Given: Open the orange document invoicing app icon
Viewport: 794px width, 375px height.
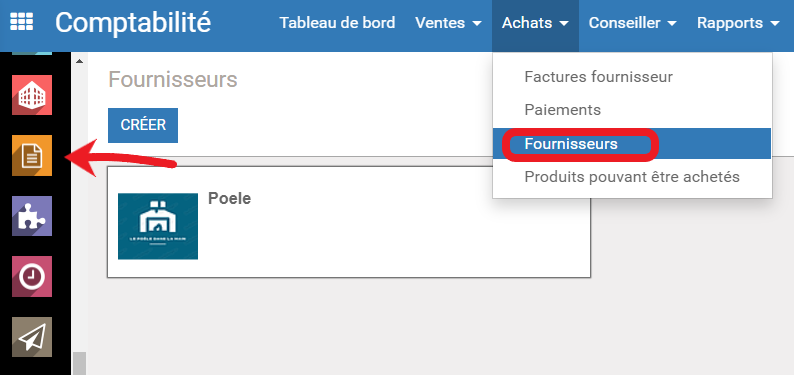Looking at the screenshot, I should tap(32, 155).
